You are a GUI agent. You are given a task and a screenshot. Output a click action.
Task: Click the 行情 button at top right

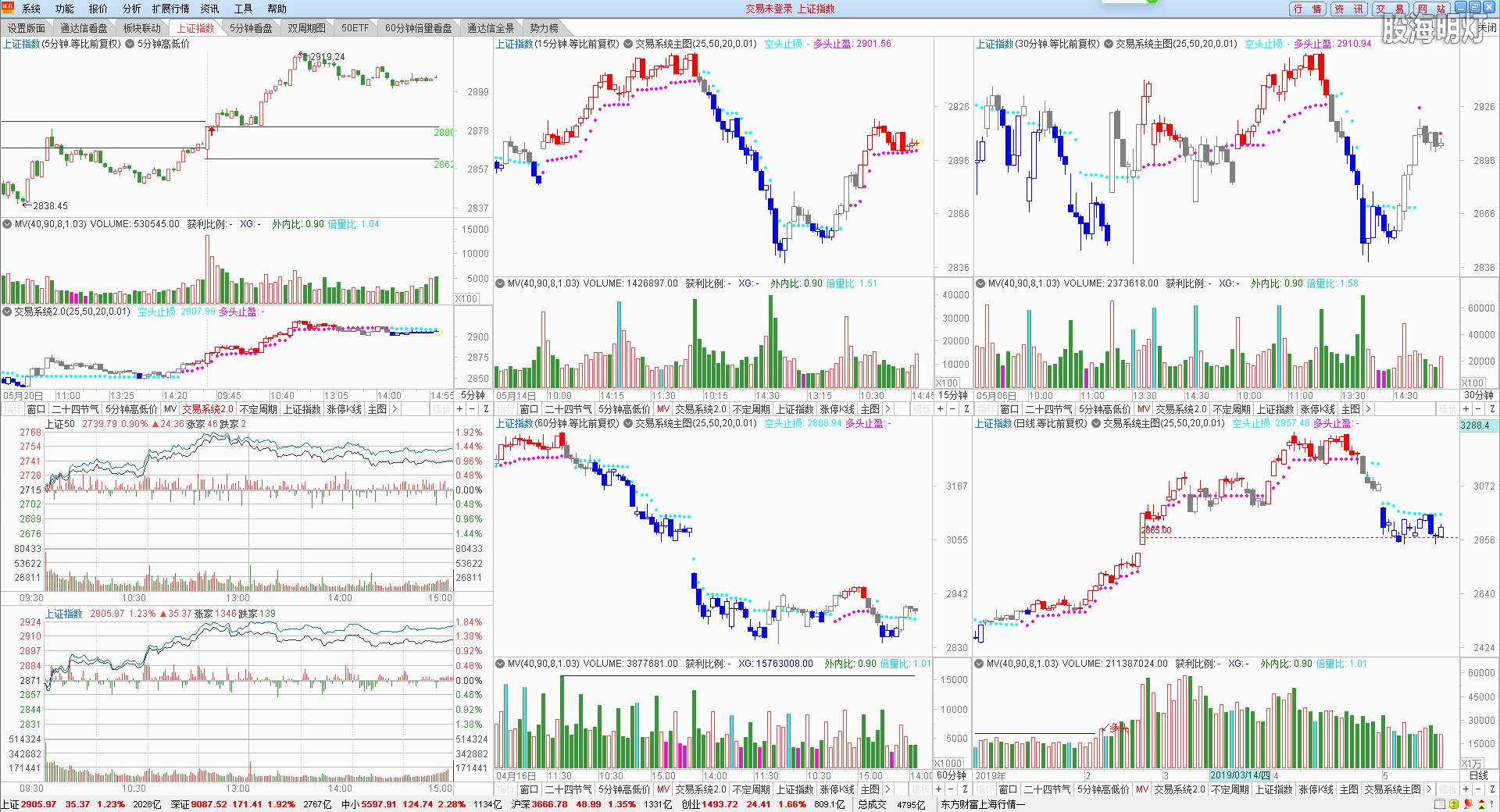[x=1307, y=9]
